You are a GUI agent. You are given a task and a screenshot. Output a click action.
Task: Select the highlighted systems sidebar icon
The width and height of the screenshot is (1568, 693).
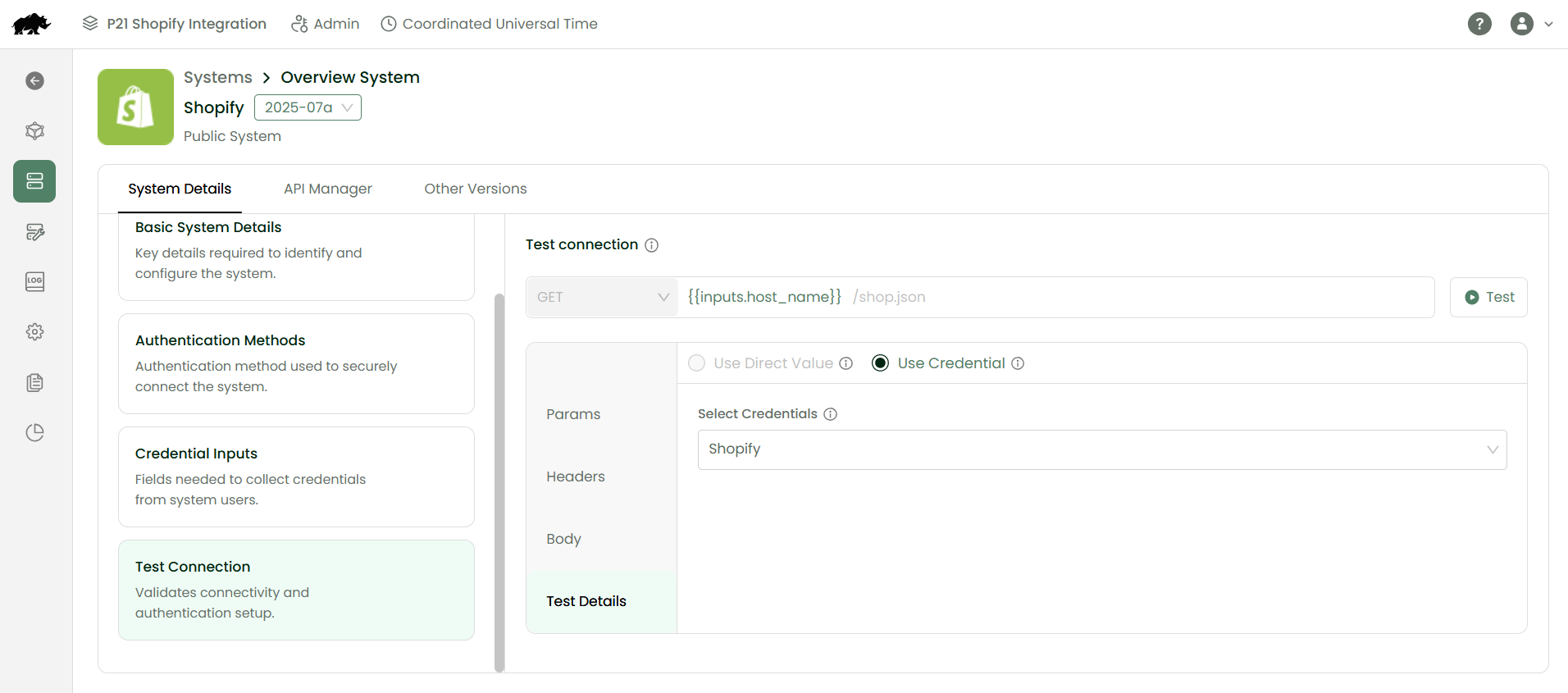(x=34, y=181)
